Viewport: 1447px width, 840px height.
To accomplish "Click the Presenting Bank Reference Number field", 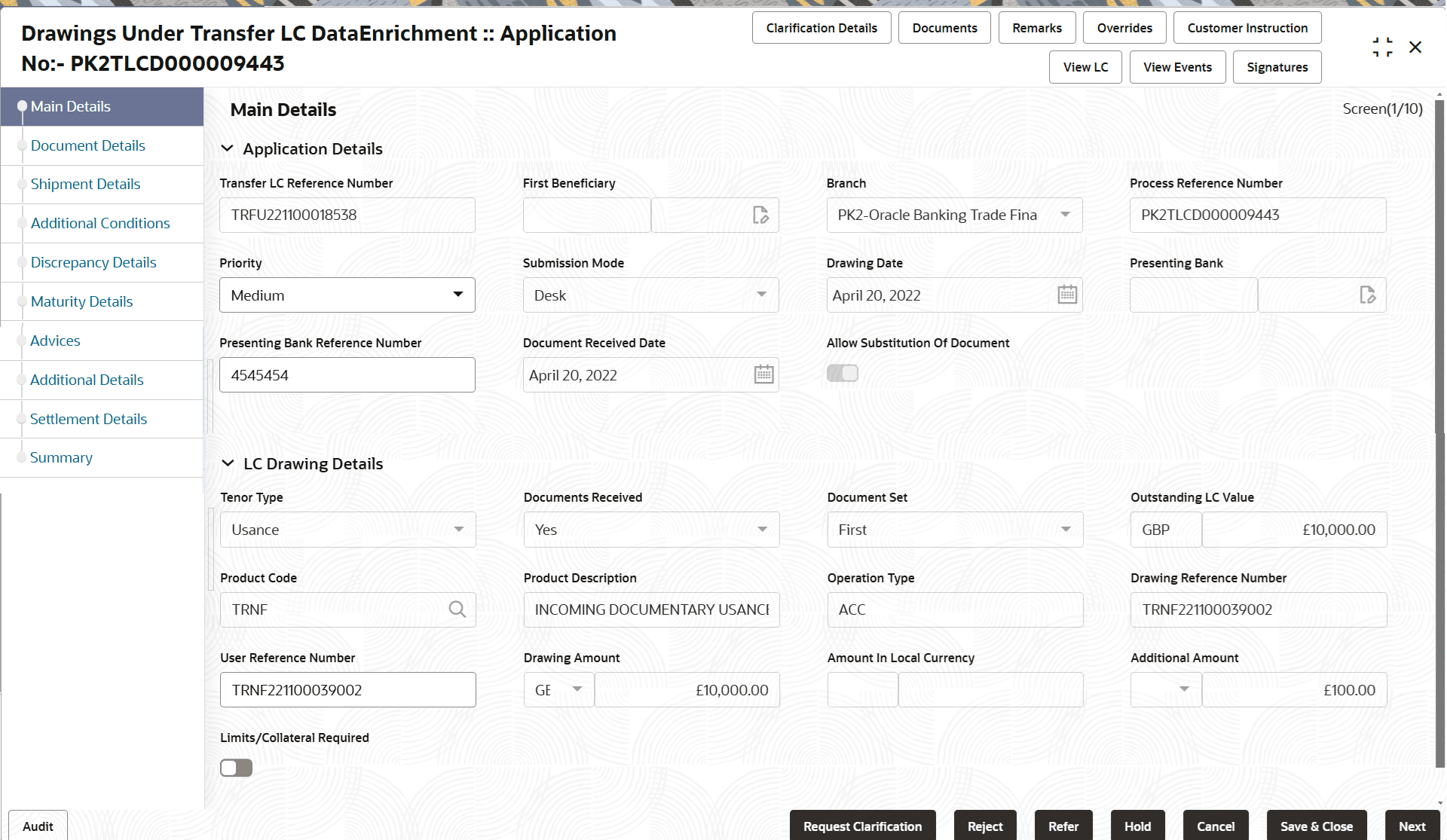I will [347, 374].
